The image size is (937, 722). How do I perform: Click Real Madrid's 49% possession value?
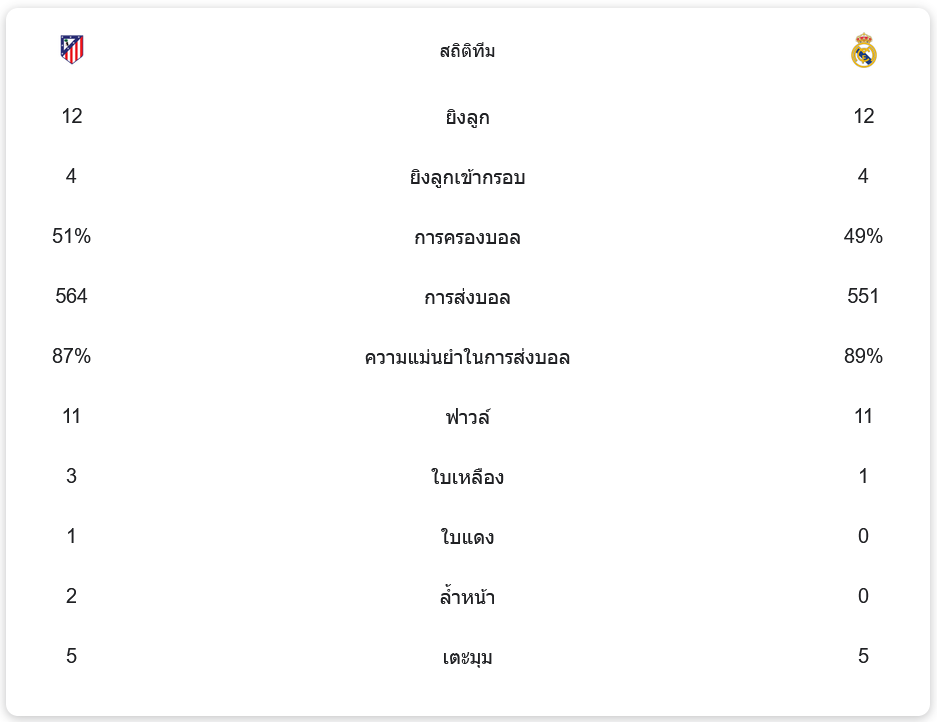point(863,237)
